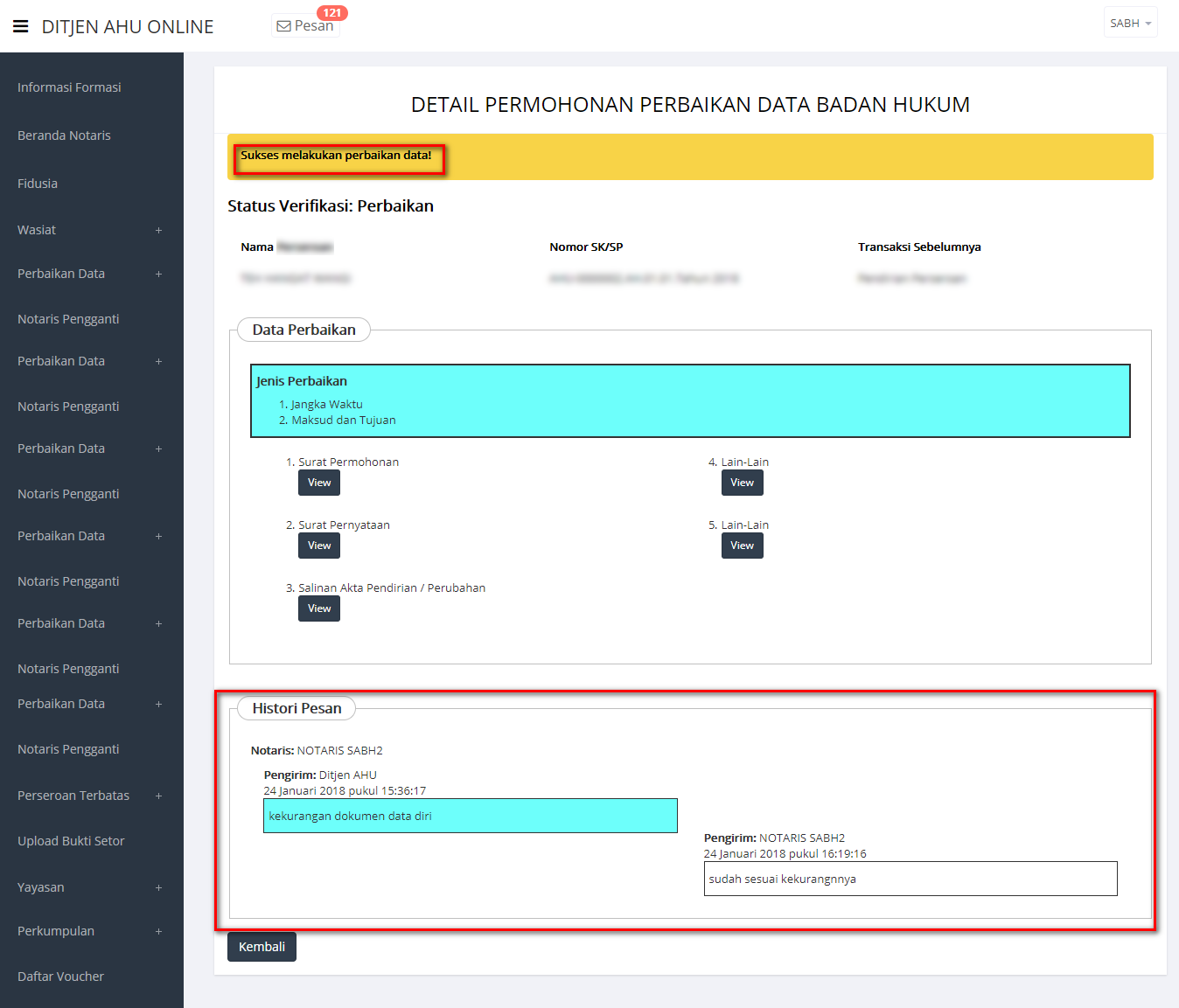Screen dimensions: 1179x1008
Task: Click the hamburger menu icon
Action: tap(21, 26)
